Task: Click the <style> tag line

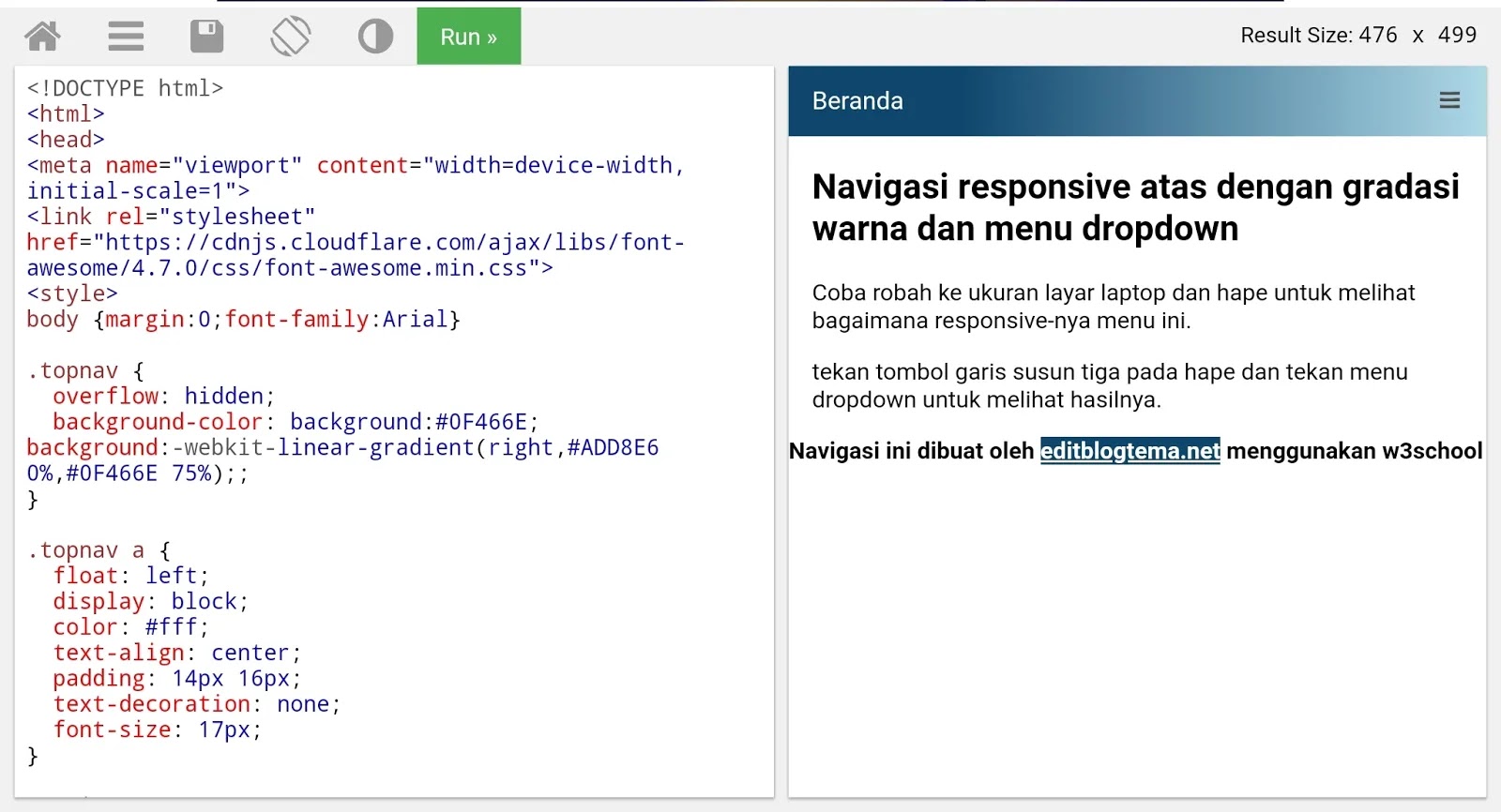Action: pyautogui.click(x=72, y=294)
